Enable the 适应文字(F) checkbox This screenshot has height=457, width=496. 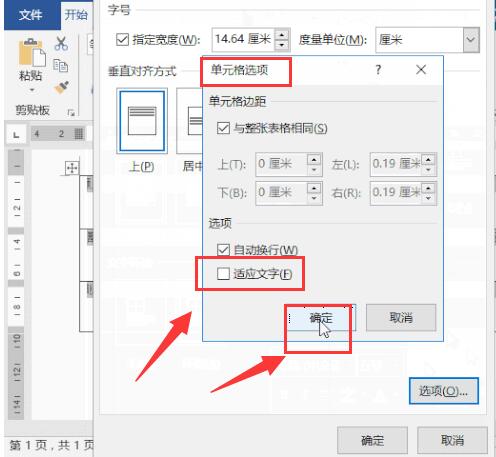point(223,274)
